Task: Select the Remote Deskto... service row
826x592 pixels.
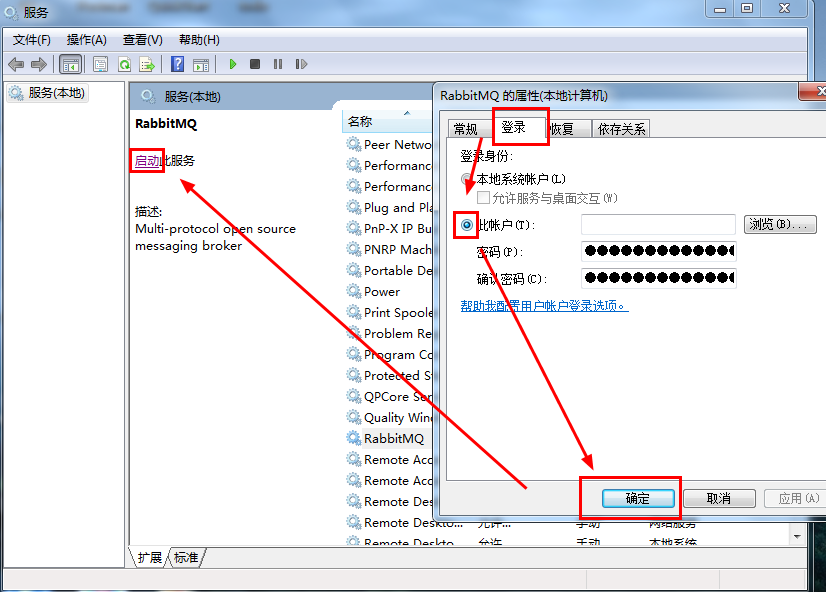Action: (405, 523)
